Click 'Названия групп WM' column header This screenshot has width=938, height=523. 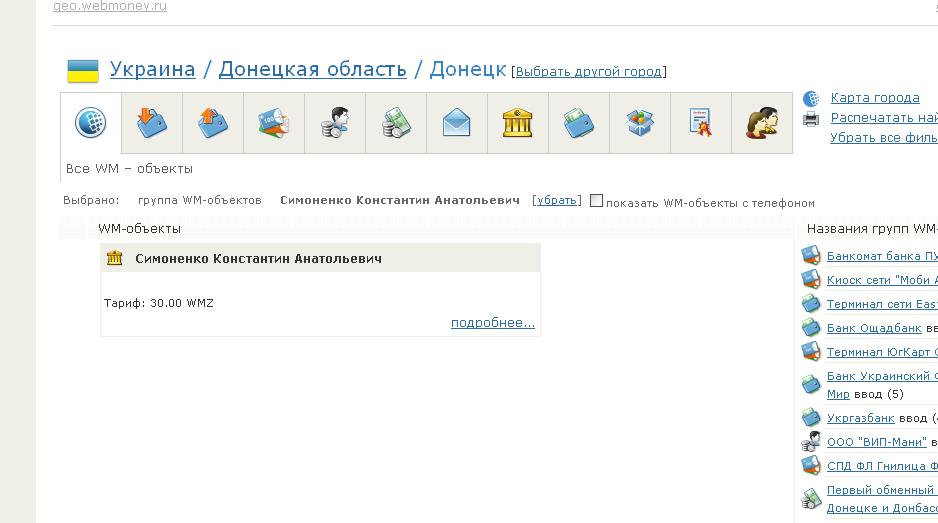[x=872, y=229]
